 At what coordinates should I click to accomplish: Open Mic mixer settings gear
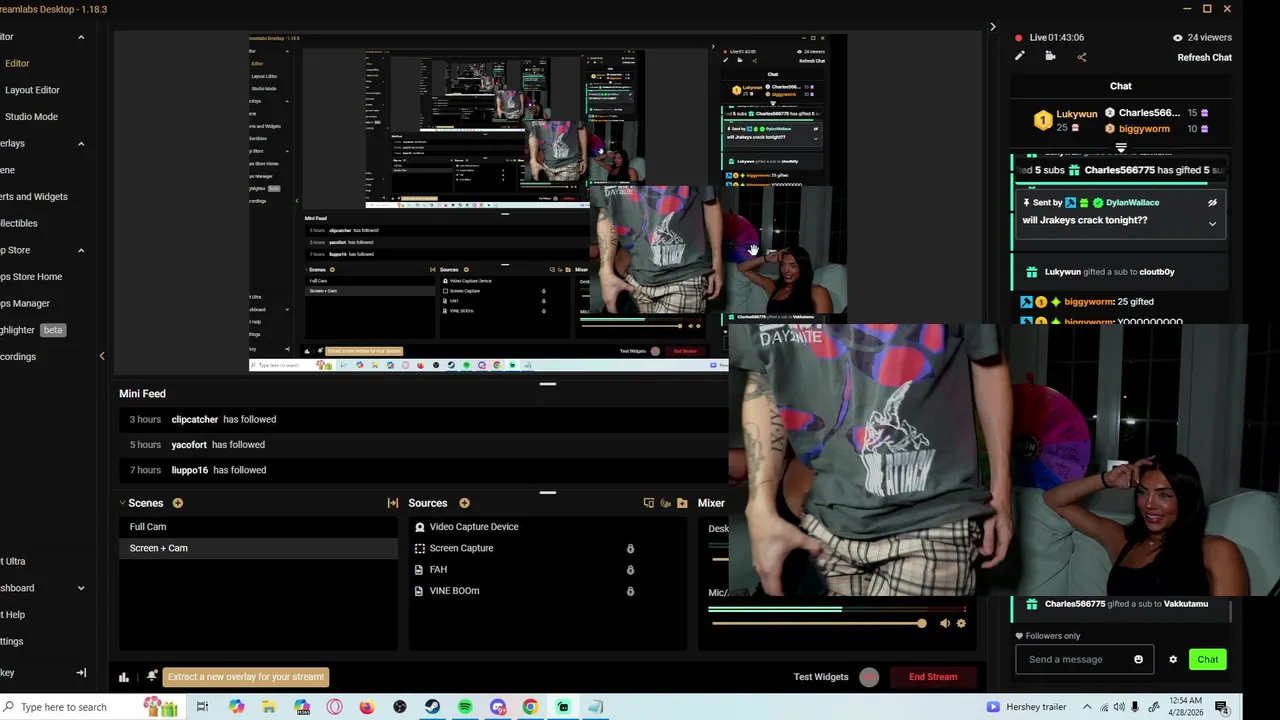961,623
